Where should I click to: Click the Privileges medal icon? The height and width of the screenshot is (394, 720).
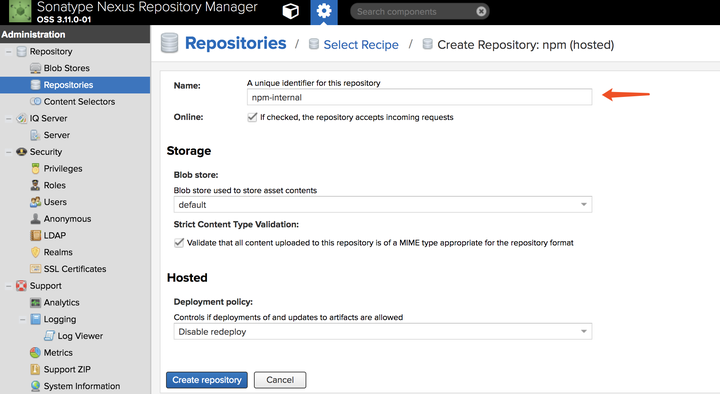pos(35,169)
